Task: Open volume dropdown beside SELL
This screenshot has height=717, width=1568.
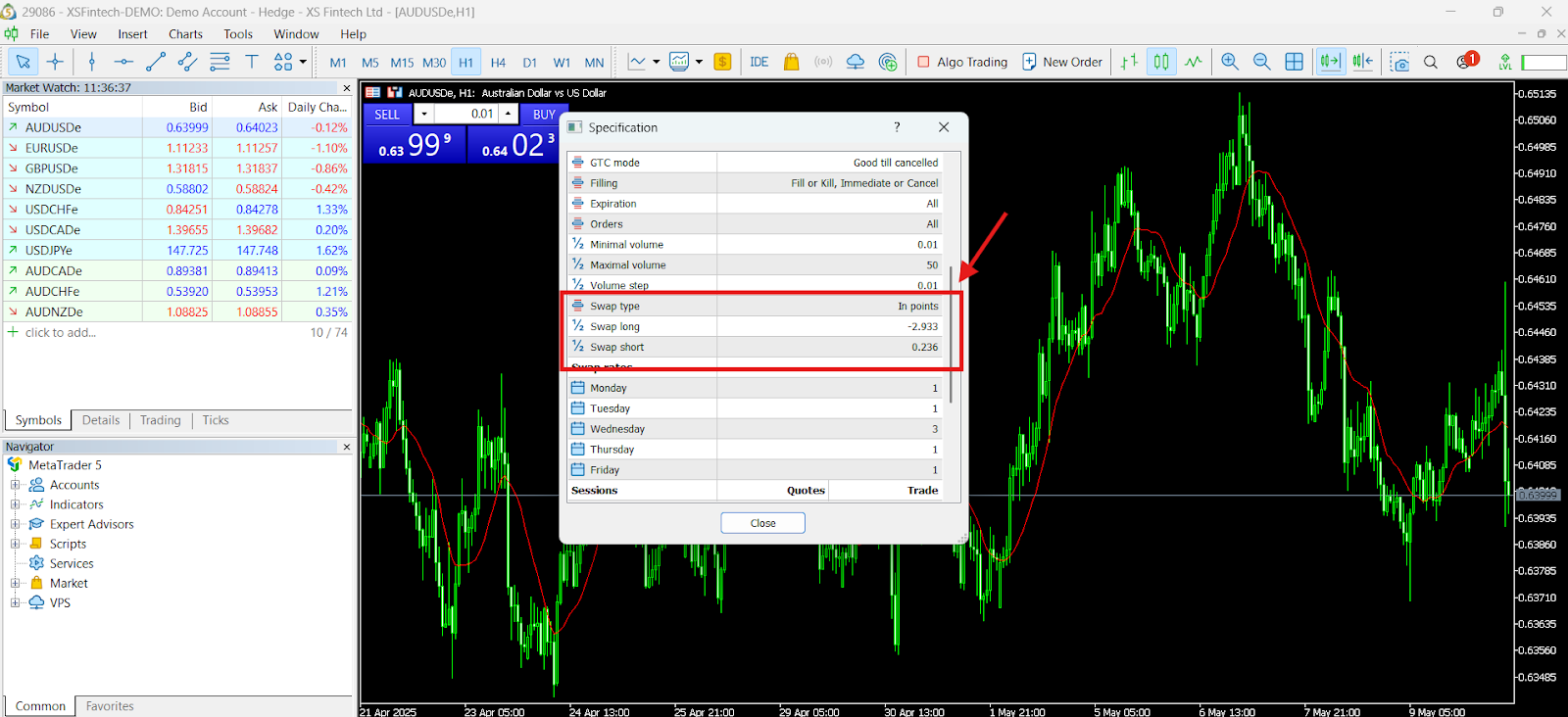Action: (423, 114)
